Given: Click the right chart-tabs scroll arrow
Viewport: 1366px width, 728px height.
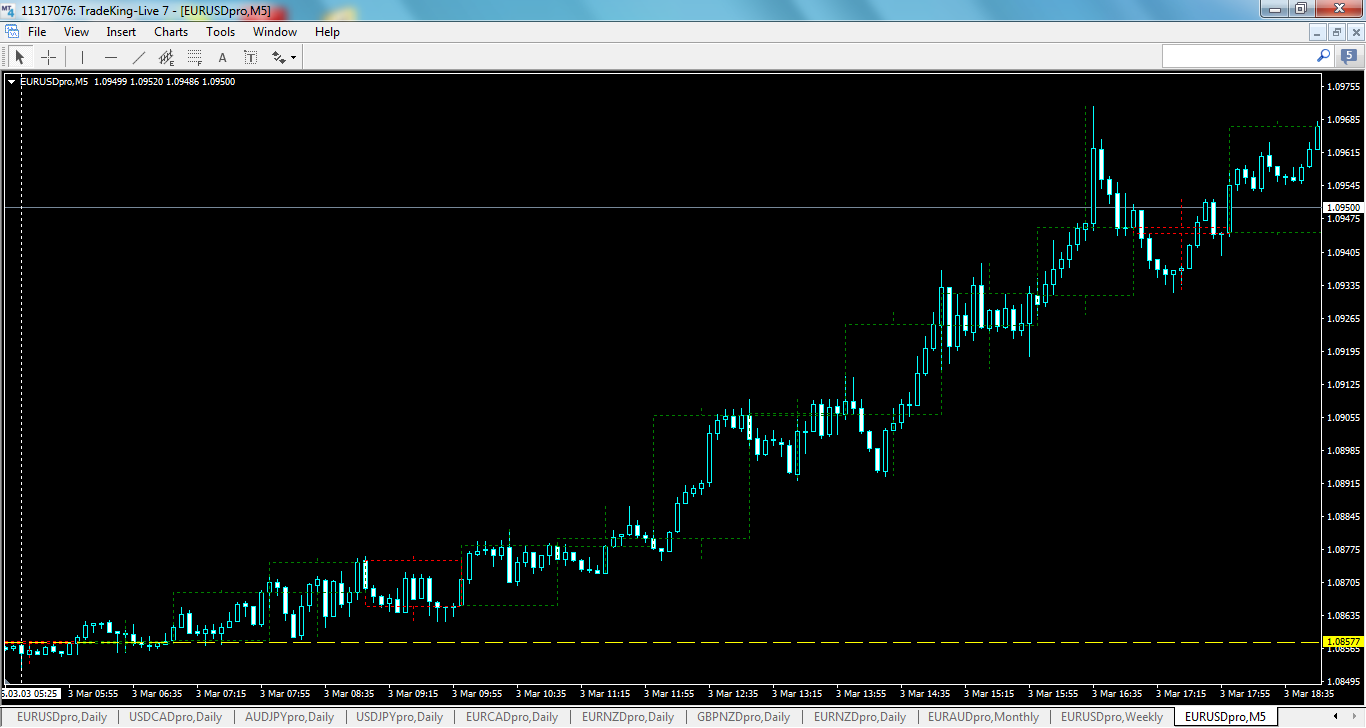Looking at the screenshot, I should tap(1355, 717).
